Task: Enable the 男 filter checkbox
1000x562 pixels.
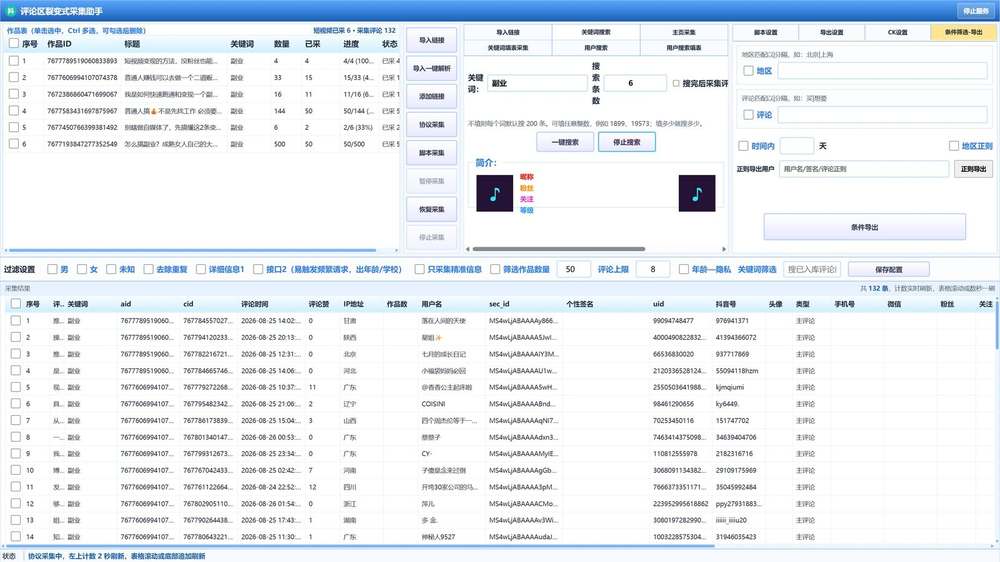Action: [52, 269]
